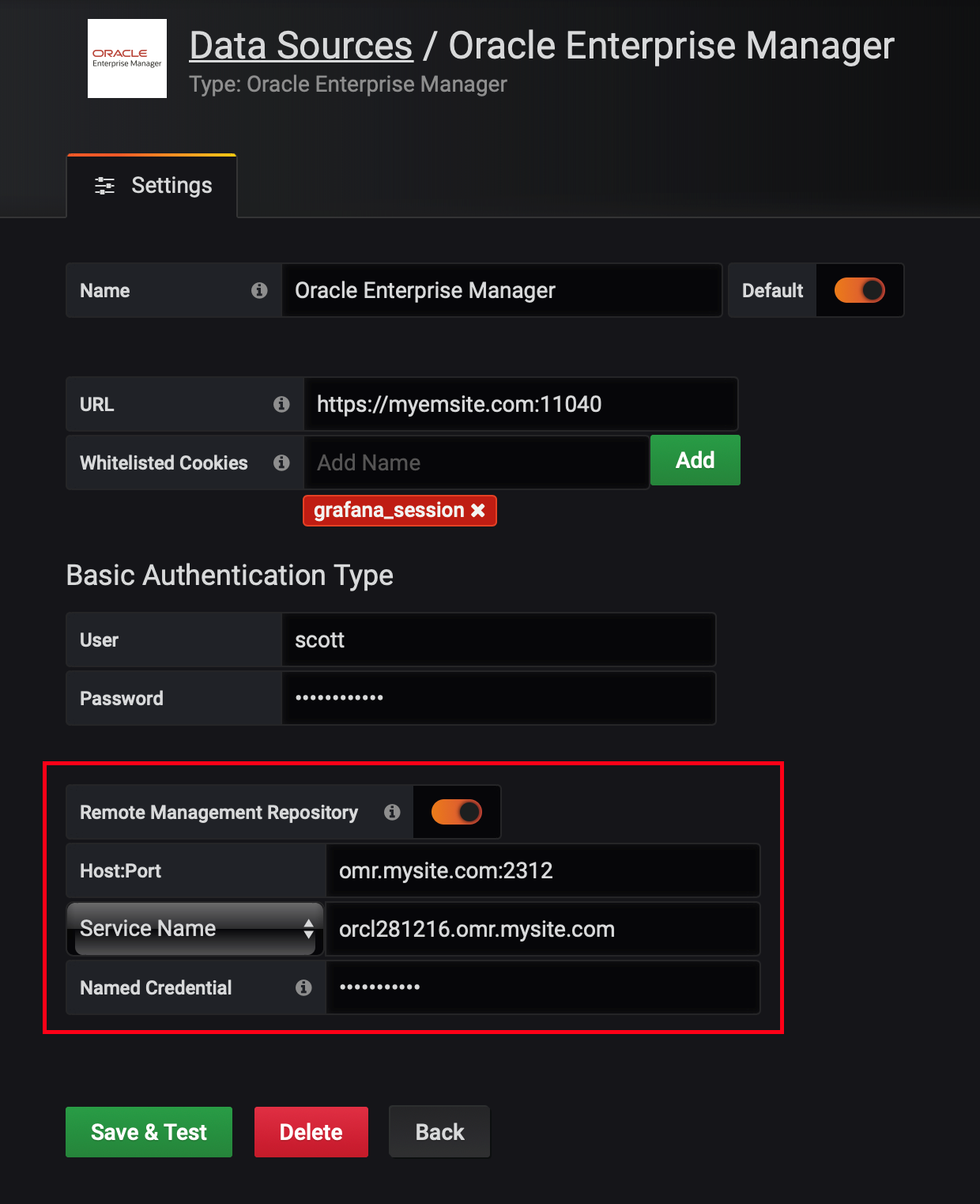980x1204 pixels.
Task: Click the Remote Management Repository label
Action: point(219,812)
